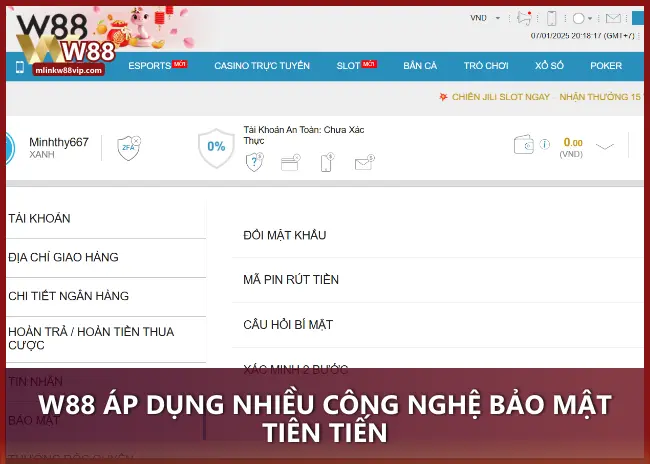Verify the email envelope icon under account safety
Image resolution: width=650 pixels, height=464 pixels.
(364, 163)
